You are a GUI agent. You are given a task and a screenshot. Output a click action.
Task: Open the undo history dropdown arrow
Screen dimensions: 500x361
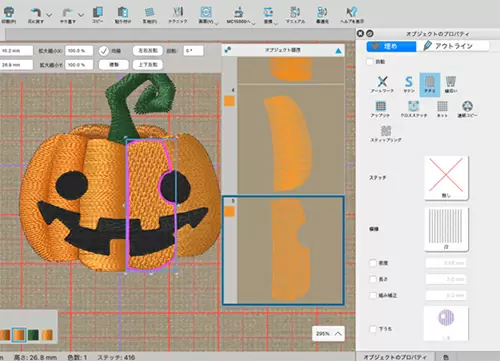tap(49, 15)
